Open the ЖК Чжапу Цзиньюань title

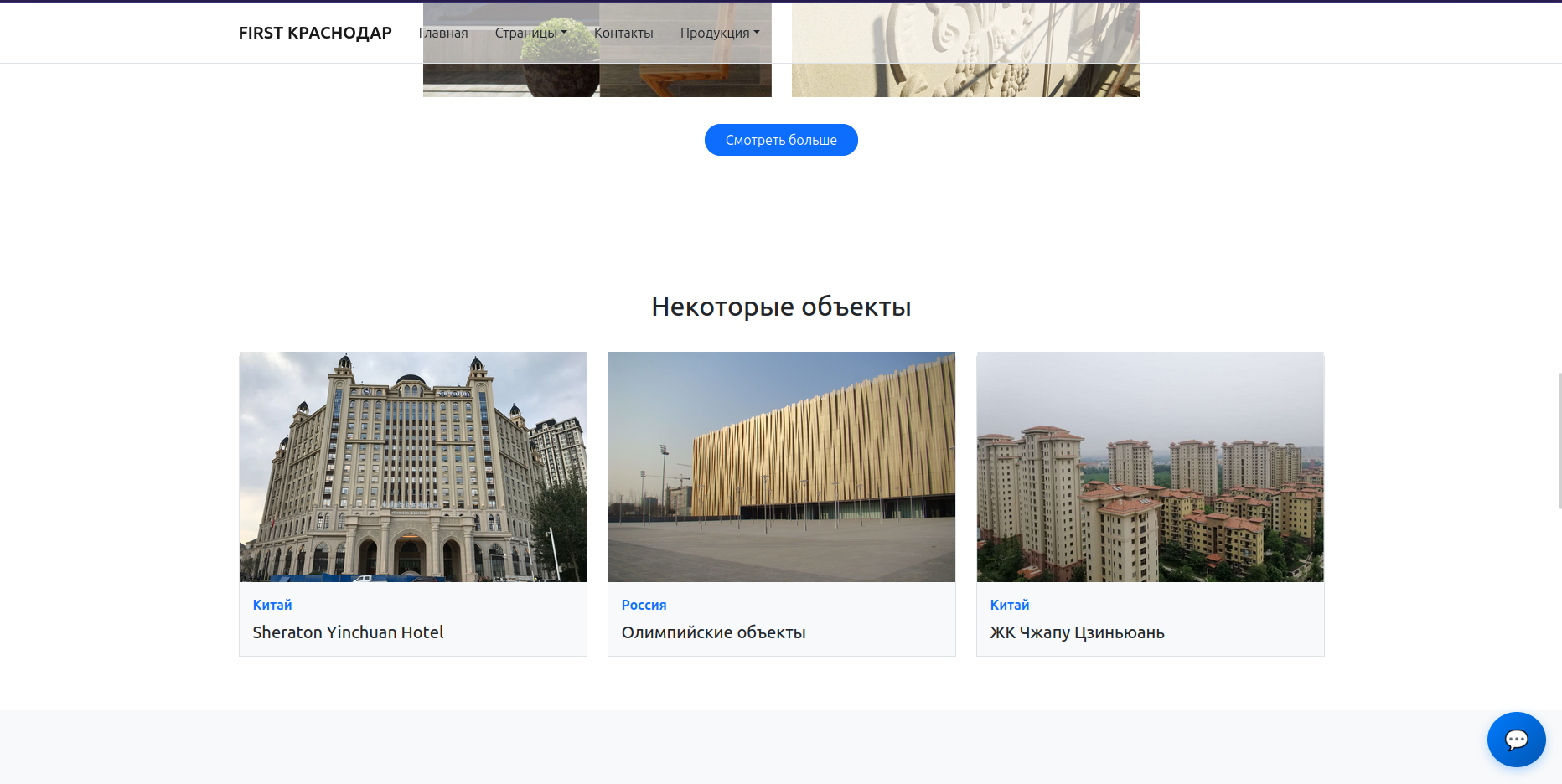(1078, 632)
